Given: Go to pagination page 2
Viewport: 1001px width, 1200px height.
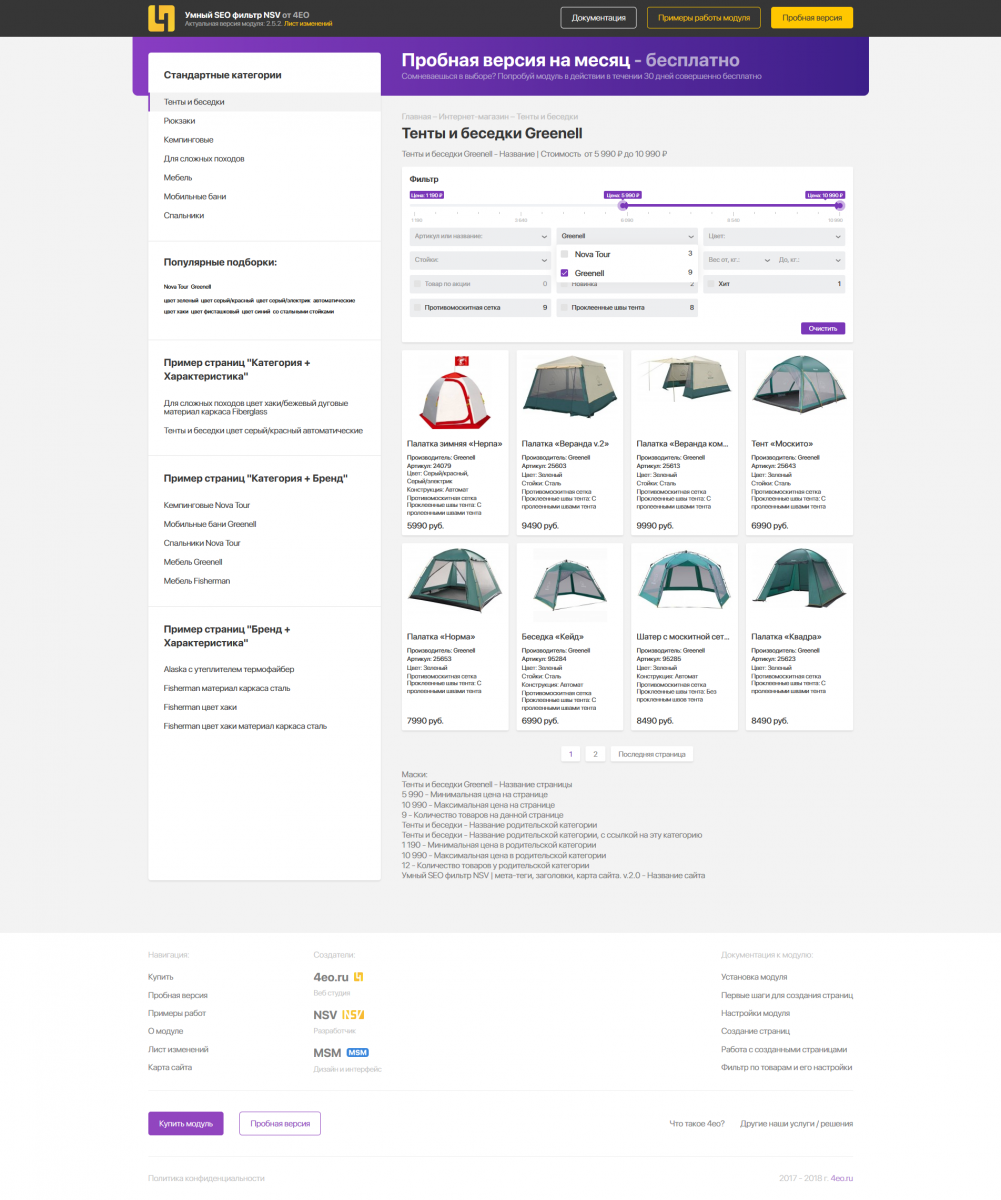Looking at the screenshot, I should (595, 754).
